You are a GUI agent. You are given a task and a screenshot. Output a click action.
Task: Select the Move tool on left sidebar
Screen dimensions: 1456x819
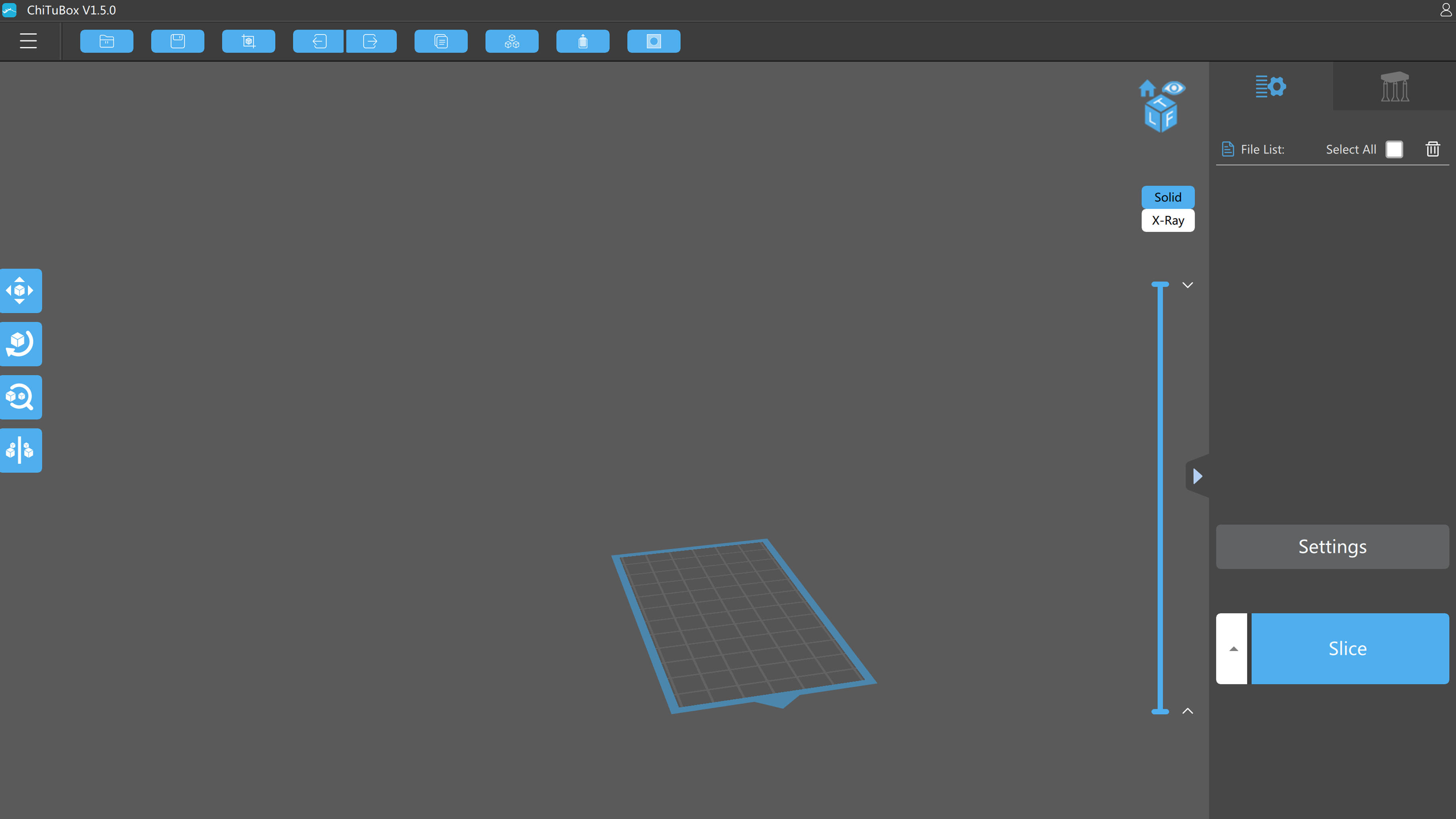[20, 291]
